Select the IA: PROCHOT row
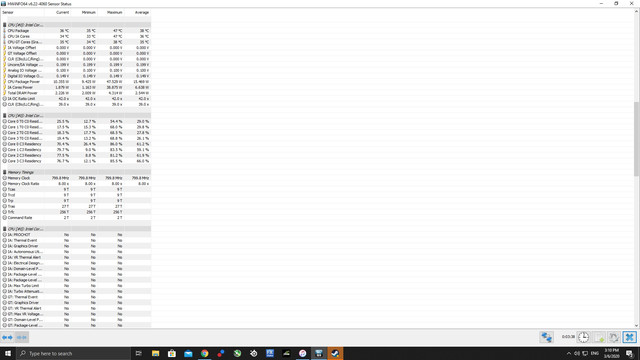The image size is (640, 360). pyautogui.click(x=76, y=235)
